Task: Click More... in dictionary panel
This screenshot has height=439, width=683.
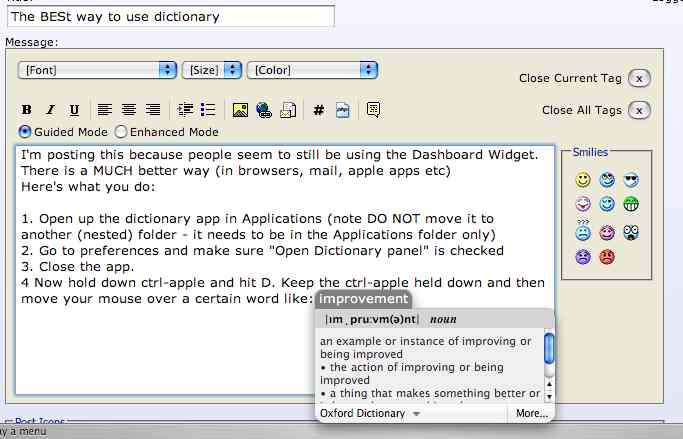Action: tap(531, 413)
